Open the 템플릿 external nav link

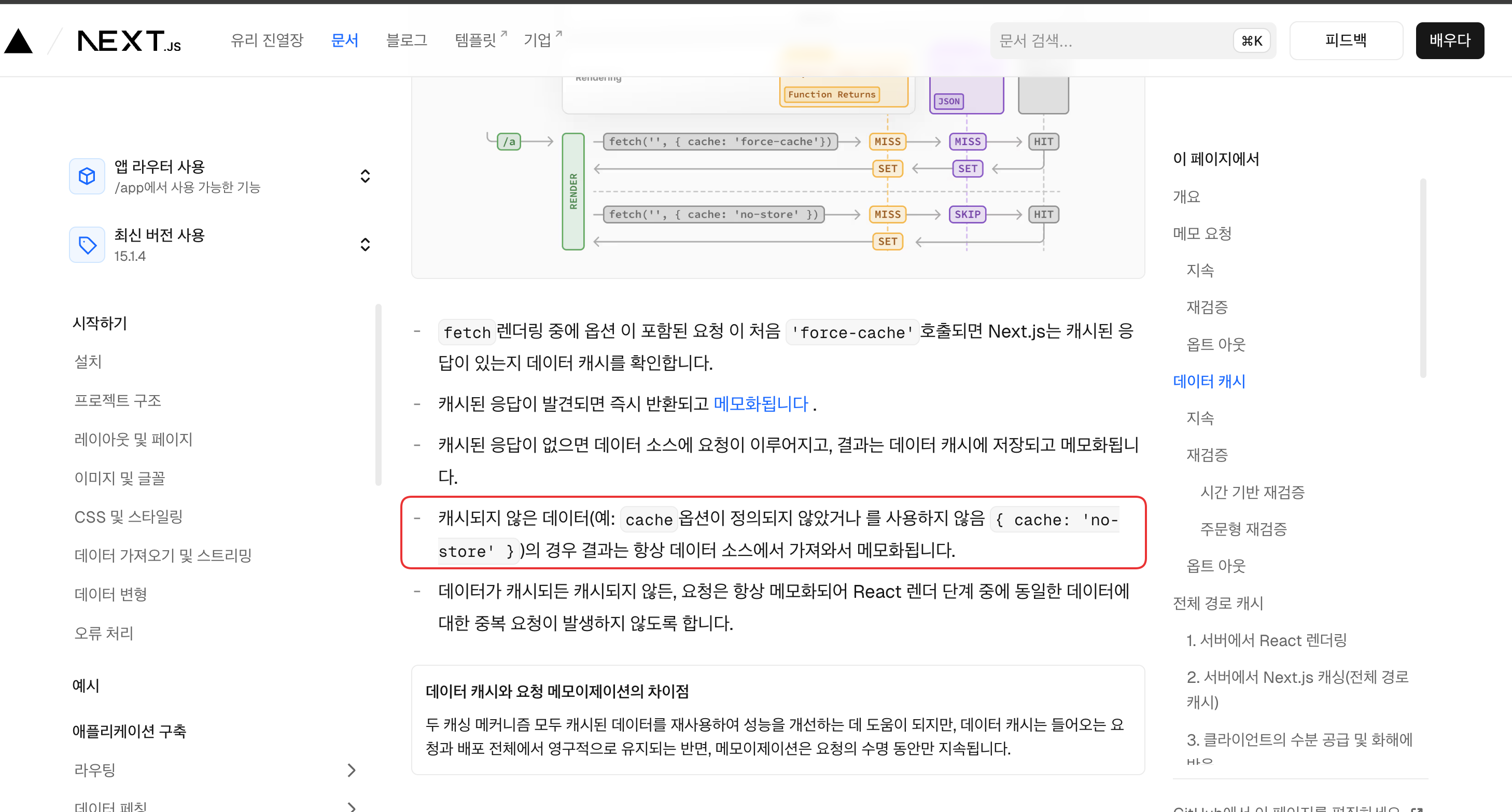click(x=481, y=40)
